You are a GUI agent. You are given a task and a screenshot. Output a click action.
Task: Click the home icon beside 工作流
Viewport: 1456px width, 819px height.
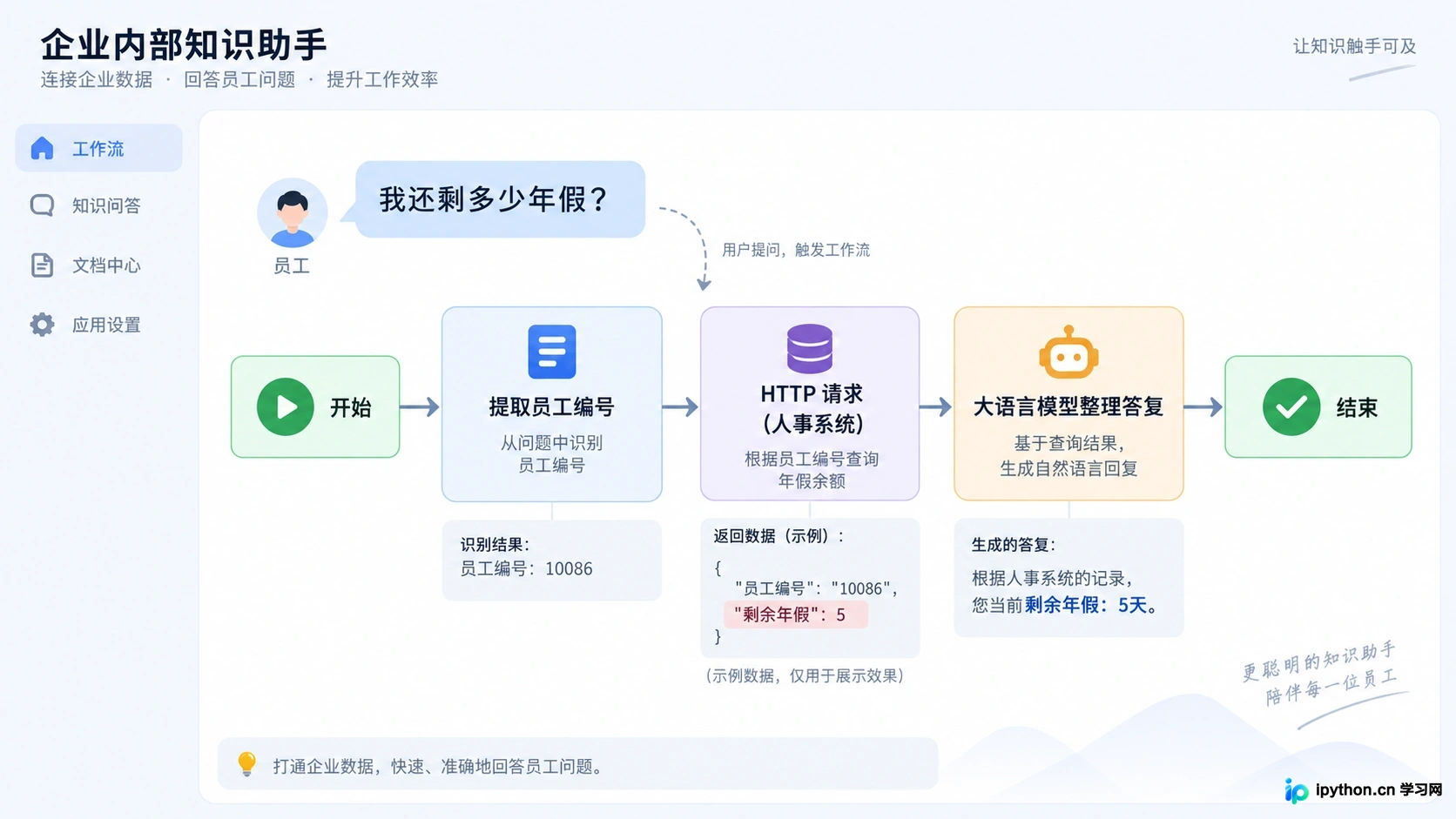click(x=42, y=148)
